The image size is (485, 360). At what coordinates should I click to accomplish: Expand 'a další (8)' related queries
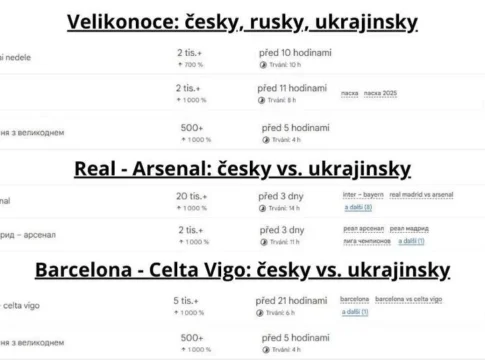click(x=358, y=207)
